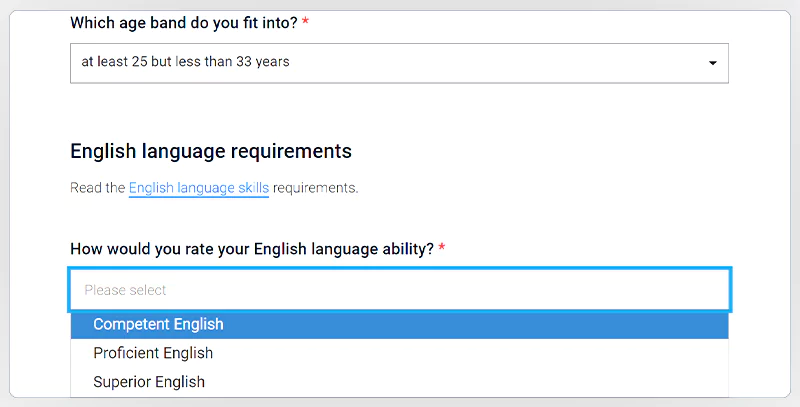This screenshot has height=407, width=800.
Task: Click the 'Please select' placeholder text
Action: 125,290
